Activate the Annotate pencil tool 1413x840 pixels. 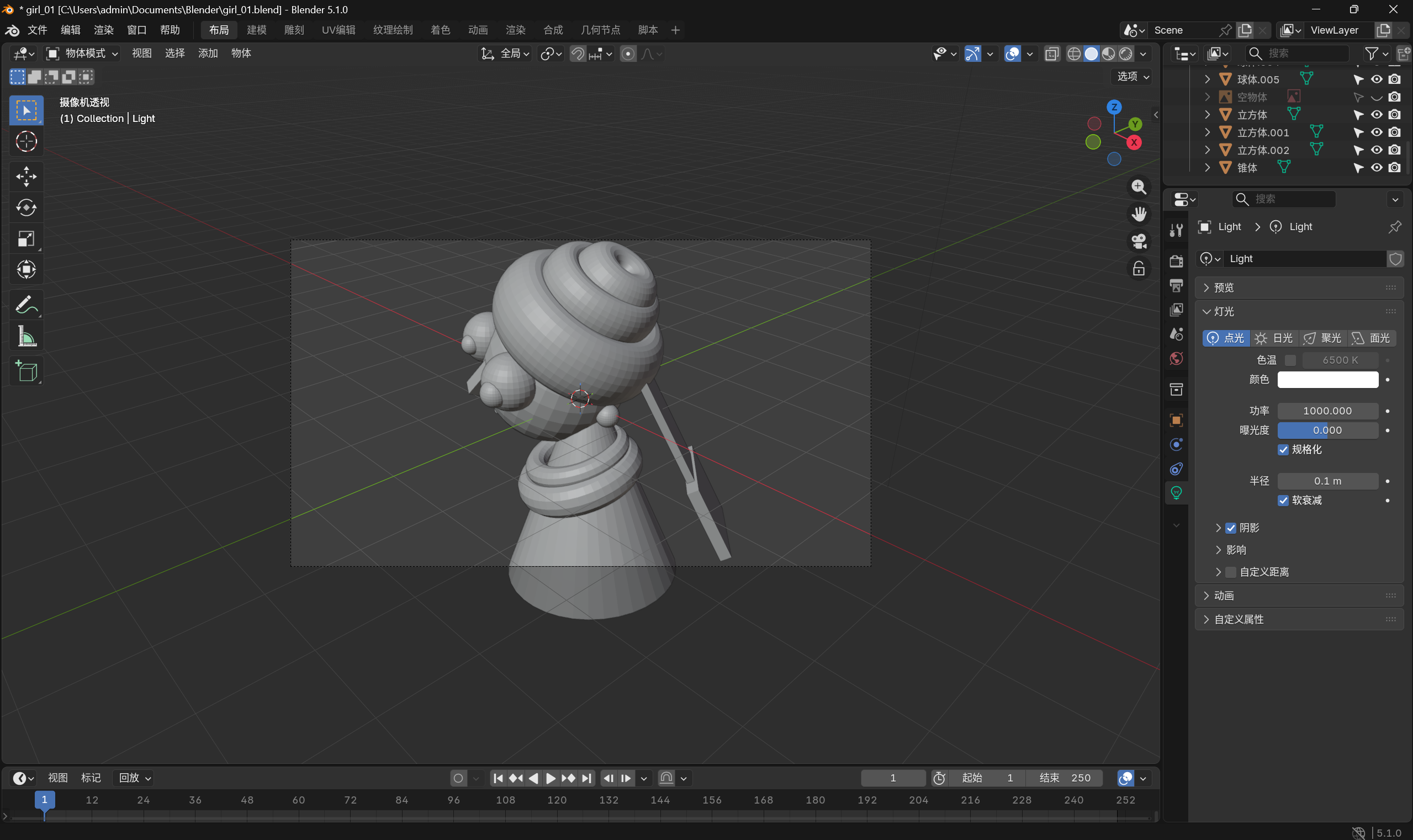point(26,305)
